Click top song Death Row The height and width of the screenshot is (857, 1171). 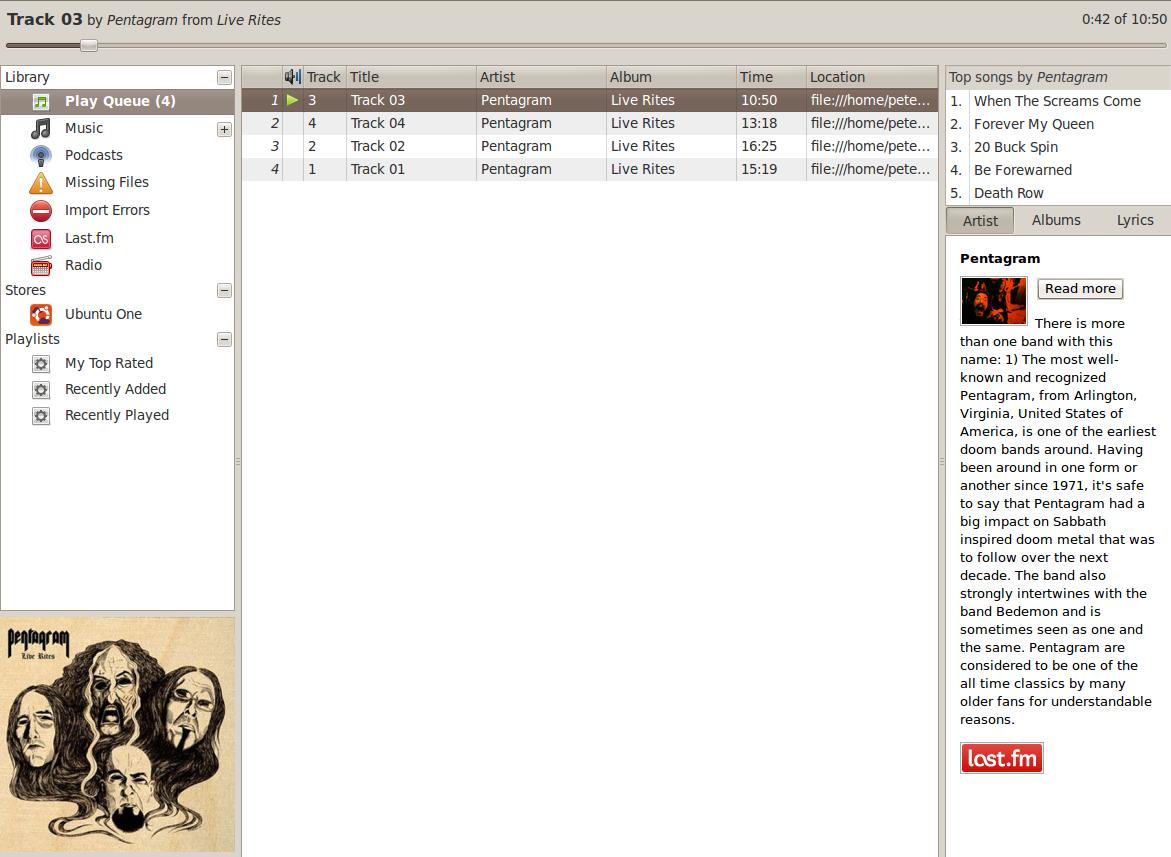pos(1008,193)
